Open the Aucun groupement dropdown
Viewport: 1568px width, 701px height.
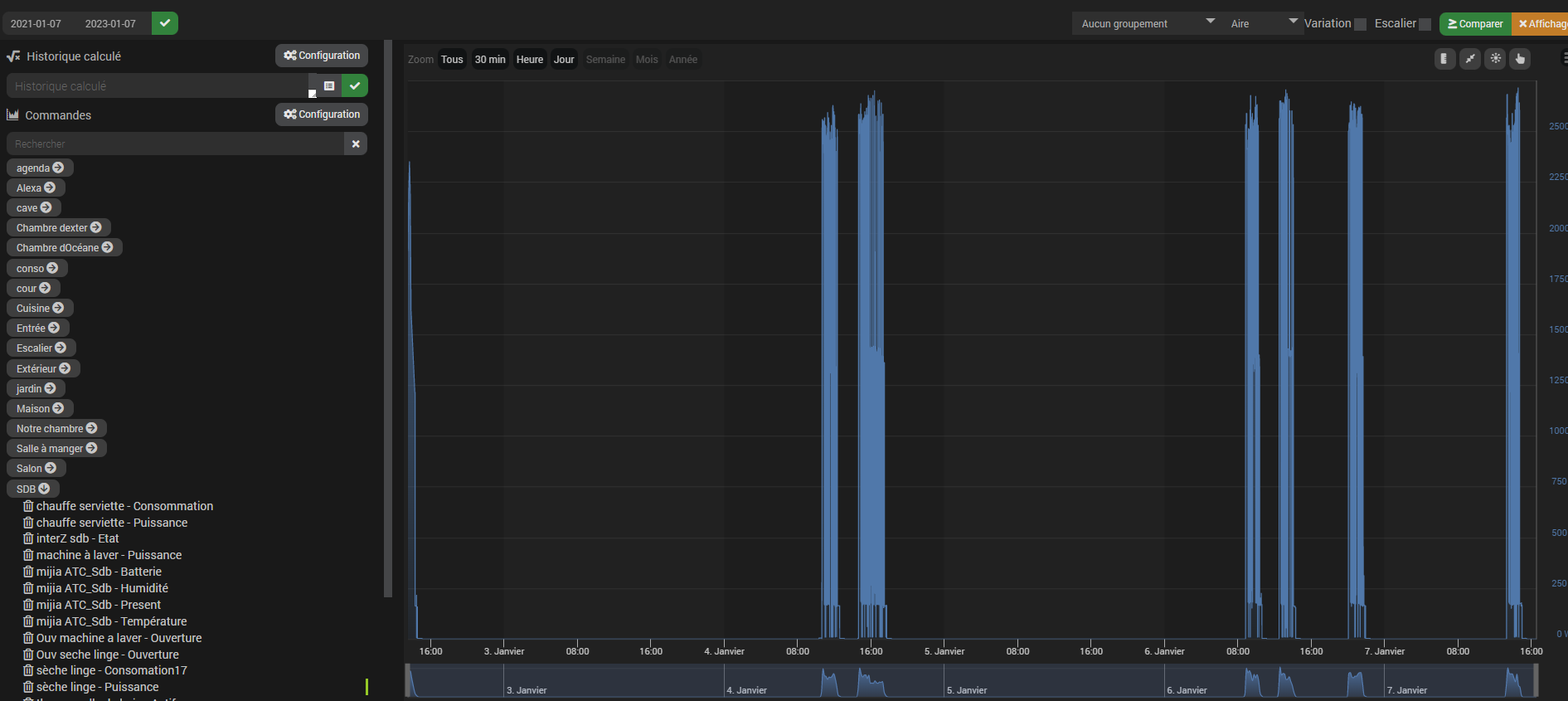1146,23
